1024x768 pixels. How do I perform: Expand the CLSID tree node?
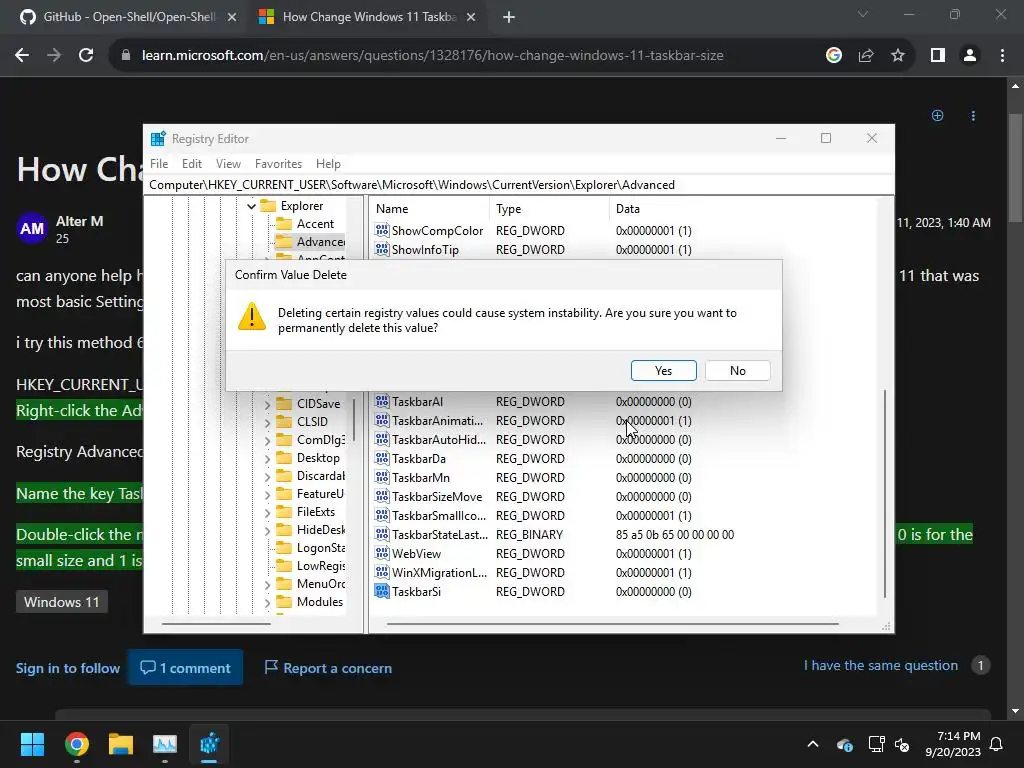(x=267, y=422)
